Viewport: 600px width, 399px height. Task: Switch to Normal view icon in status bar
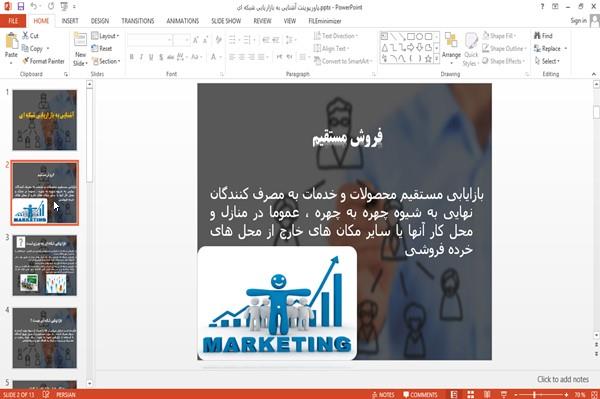pyautogui.click(x=454, y=395)
